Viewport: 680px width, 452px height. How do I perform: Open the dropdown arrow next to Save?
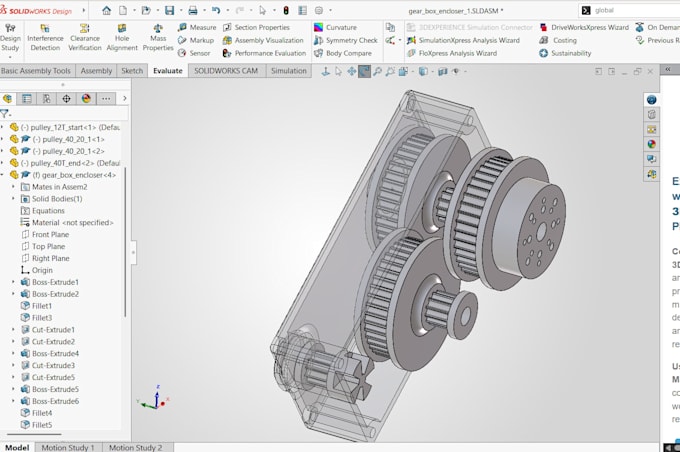(x=181, y=10)
